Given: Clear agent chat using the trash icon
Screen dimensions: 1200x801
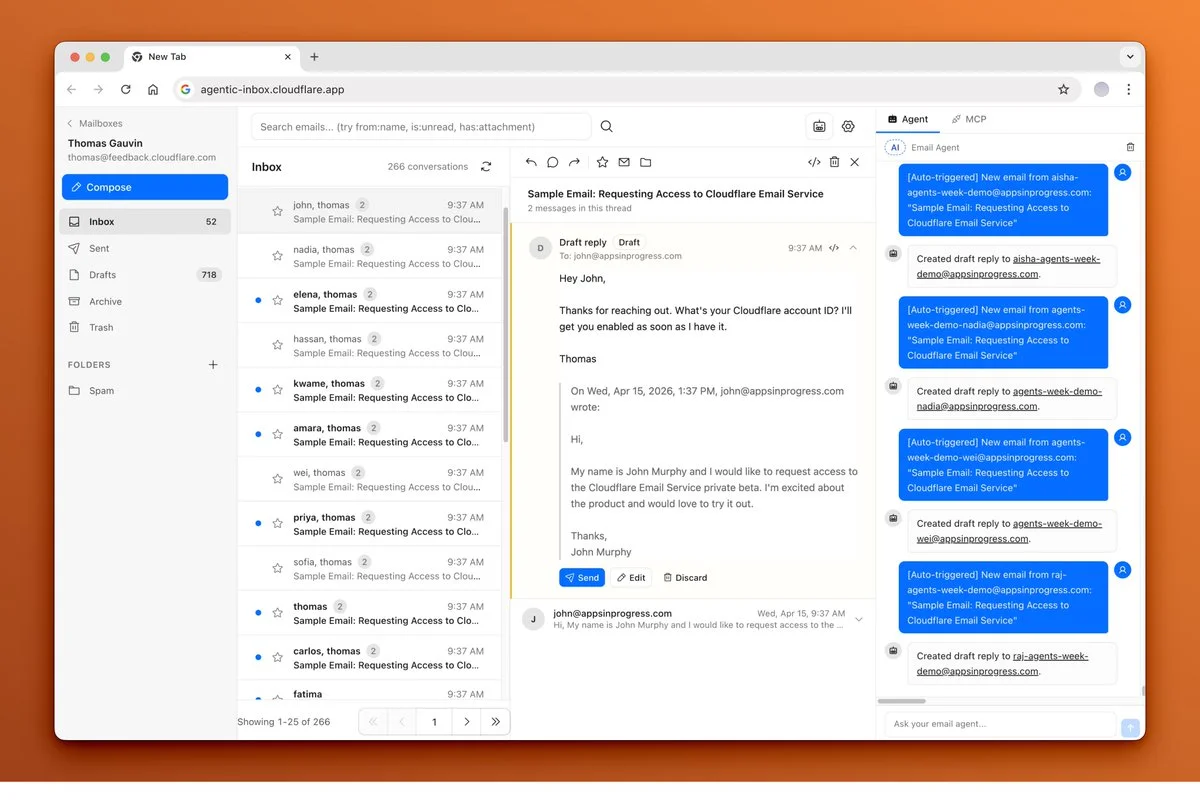Looking at the screenshot, I should 1130,147.
